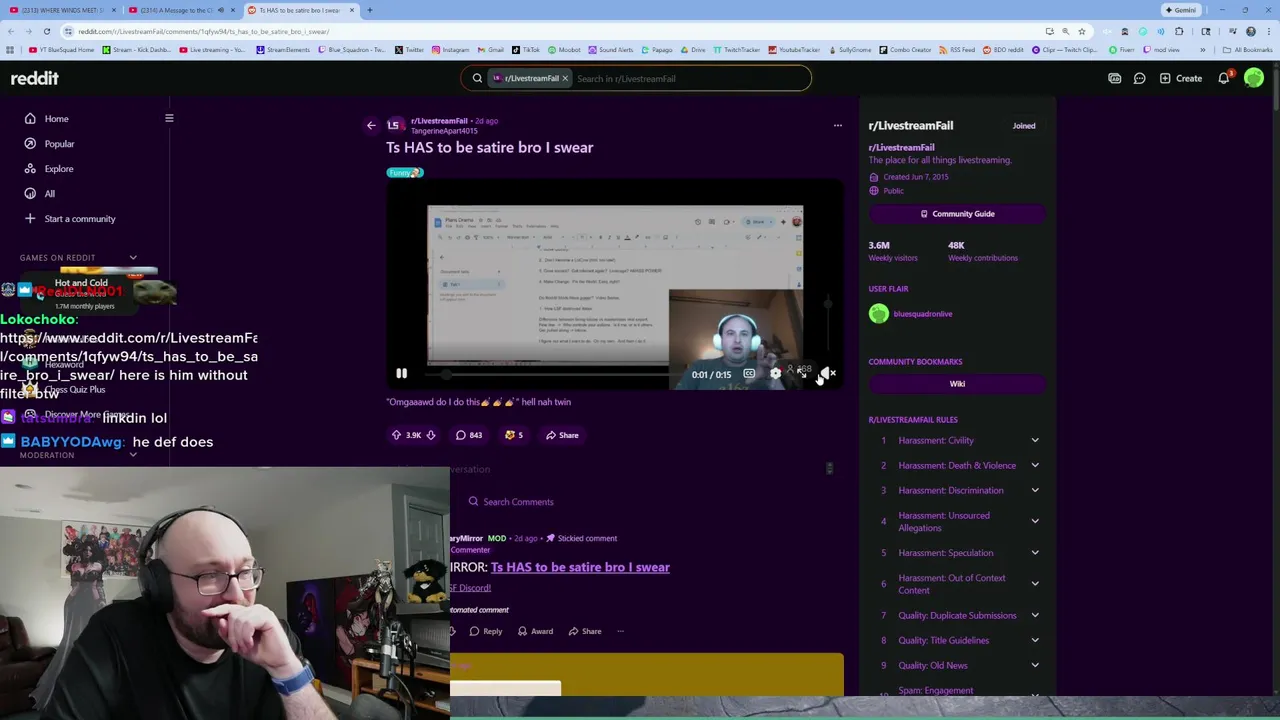Image resolution: width=1280 pixels, height=720 pixels.
Task: Reload the page
Action: click(x=46, y=31)
